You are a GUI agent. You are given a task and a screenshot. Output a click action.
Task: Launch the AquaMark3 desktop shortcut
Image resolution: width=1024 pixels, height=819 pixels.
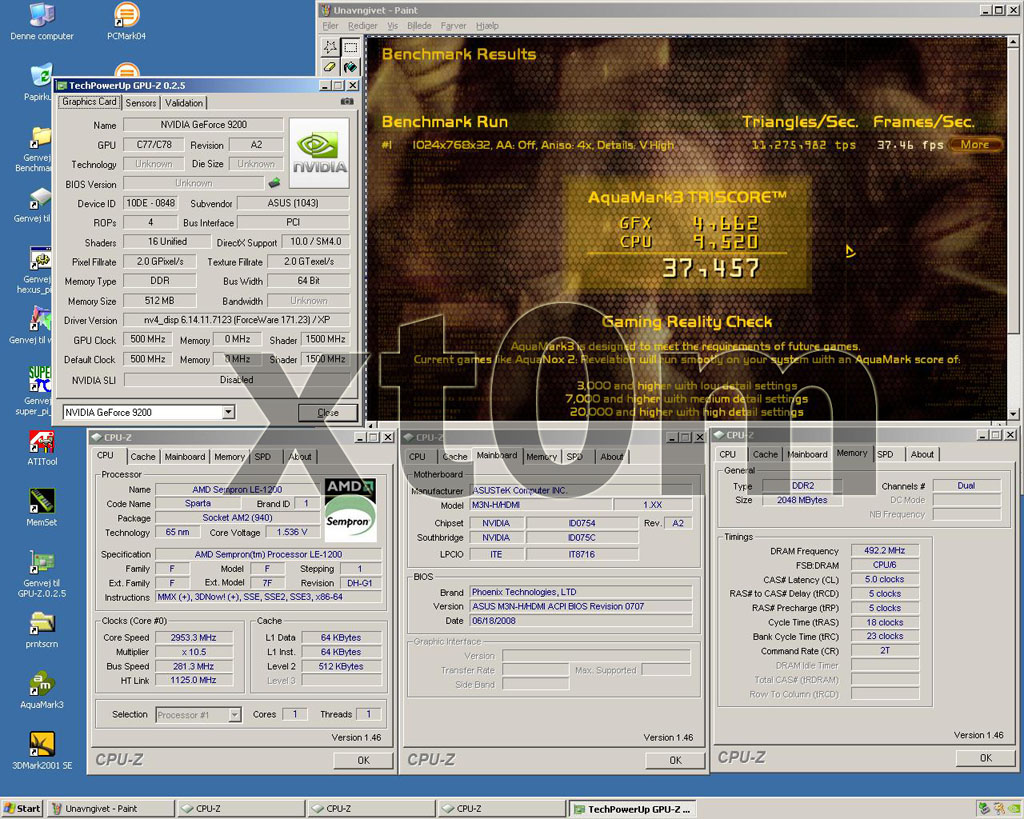(x=42, y=690)
